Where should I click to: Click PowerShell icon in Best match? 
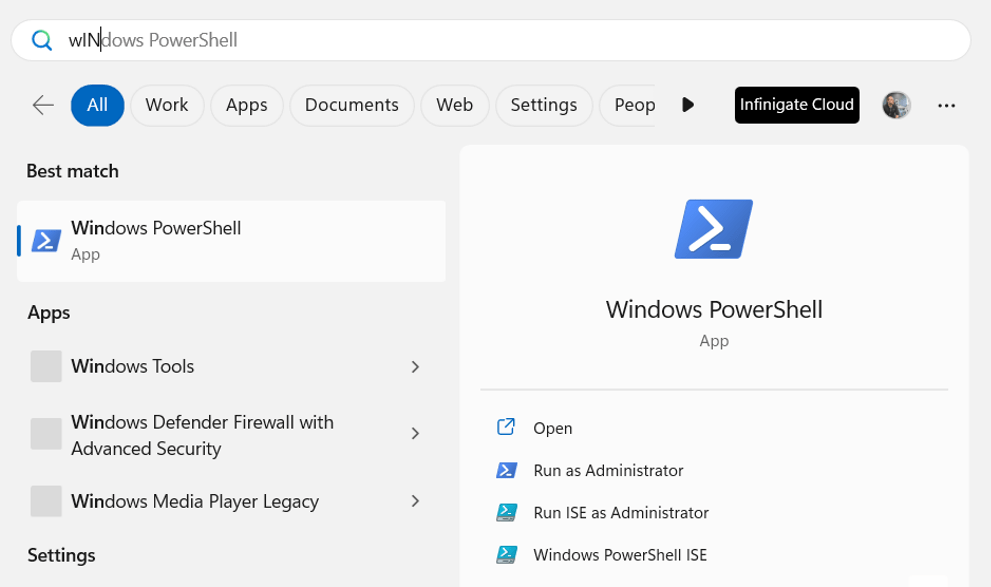coord(46,241)
